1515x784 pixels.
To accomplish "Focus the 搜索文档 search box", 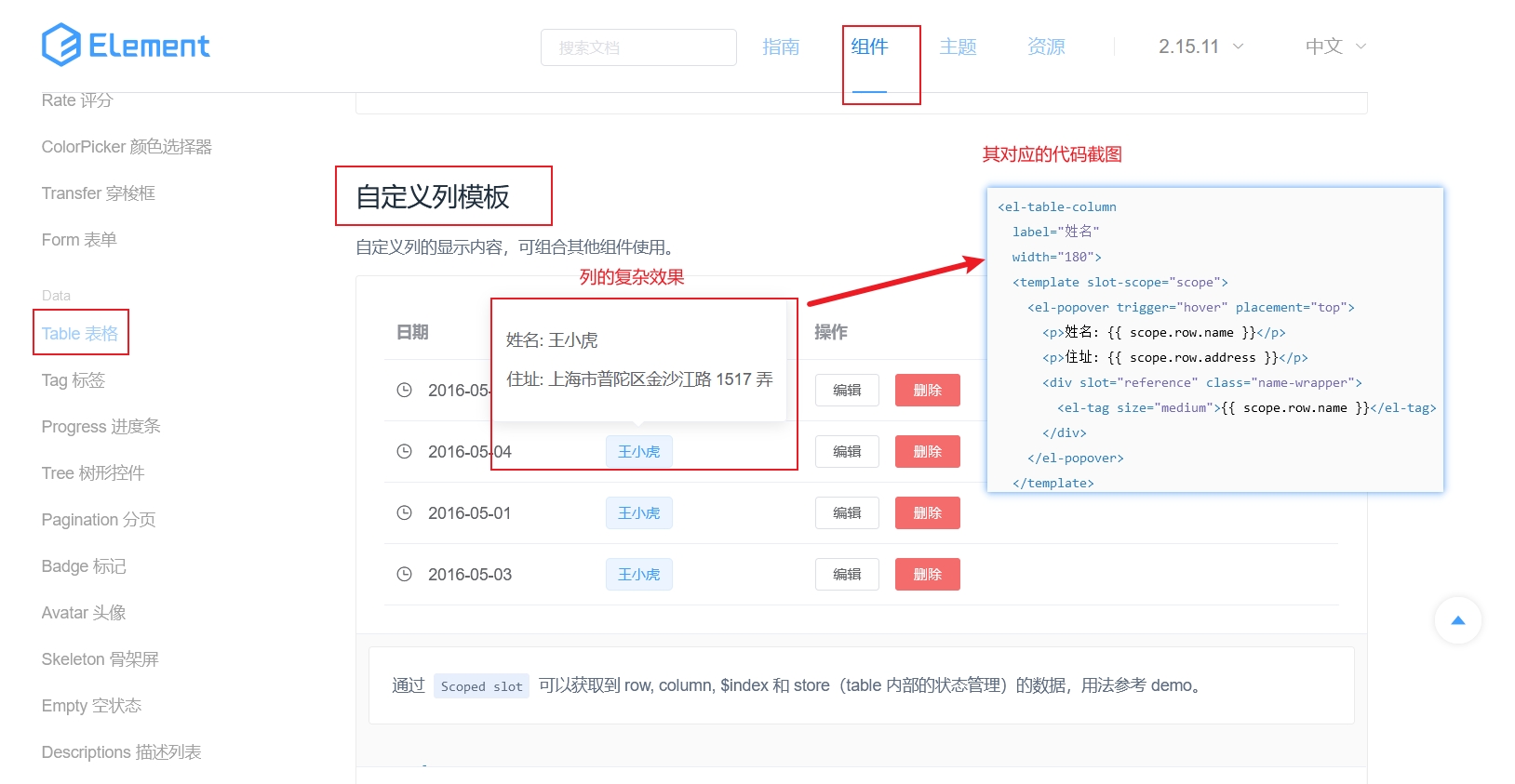I will pos(638,47).
